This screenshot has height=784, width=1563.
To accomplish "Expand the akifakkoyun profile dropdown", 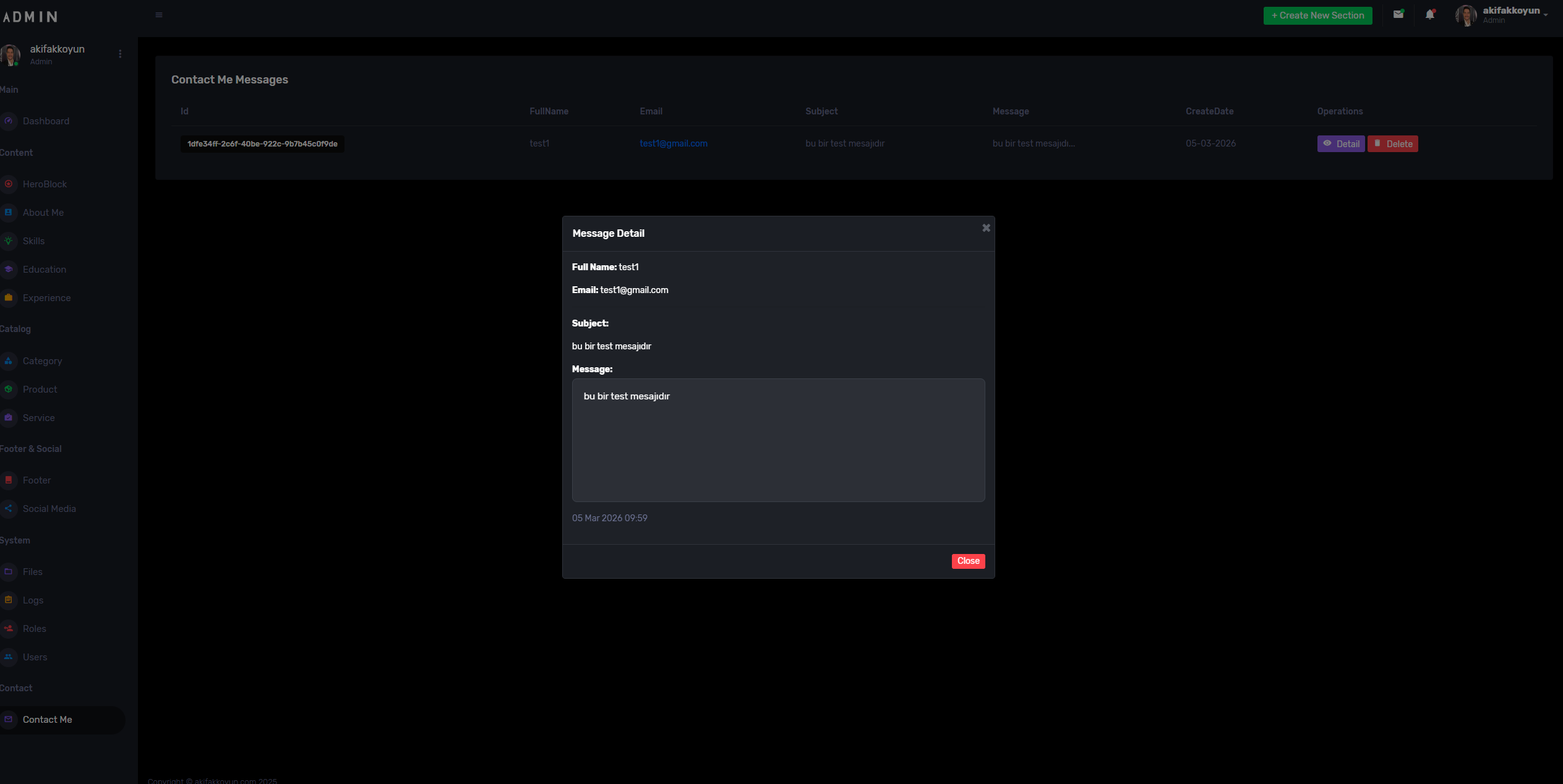I will (1511, 15).
